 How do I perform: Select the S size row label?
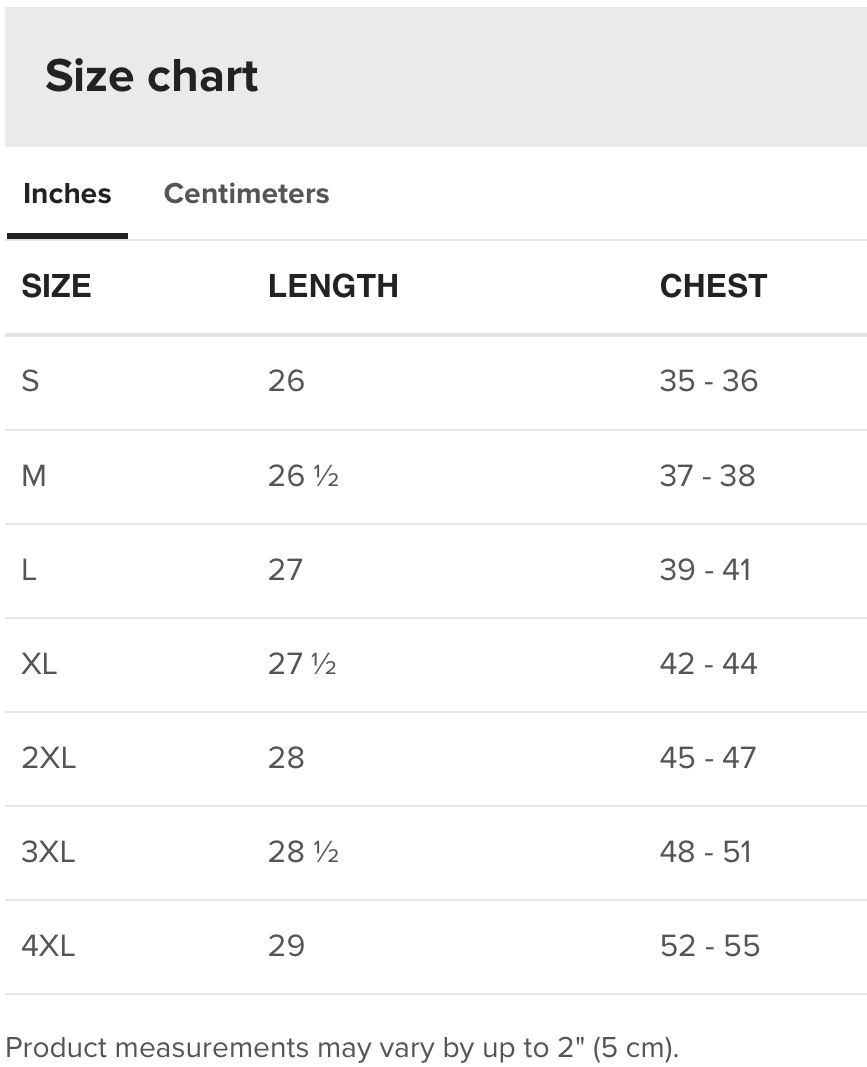[31, 381]
